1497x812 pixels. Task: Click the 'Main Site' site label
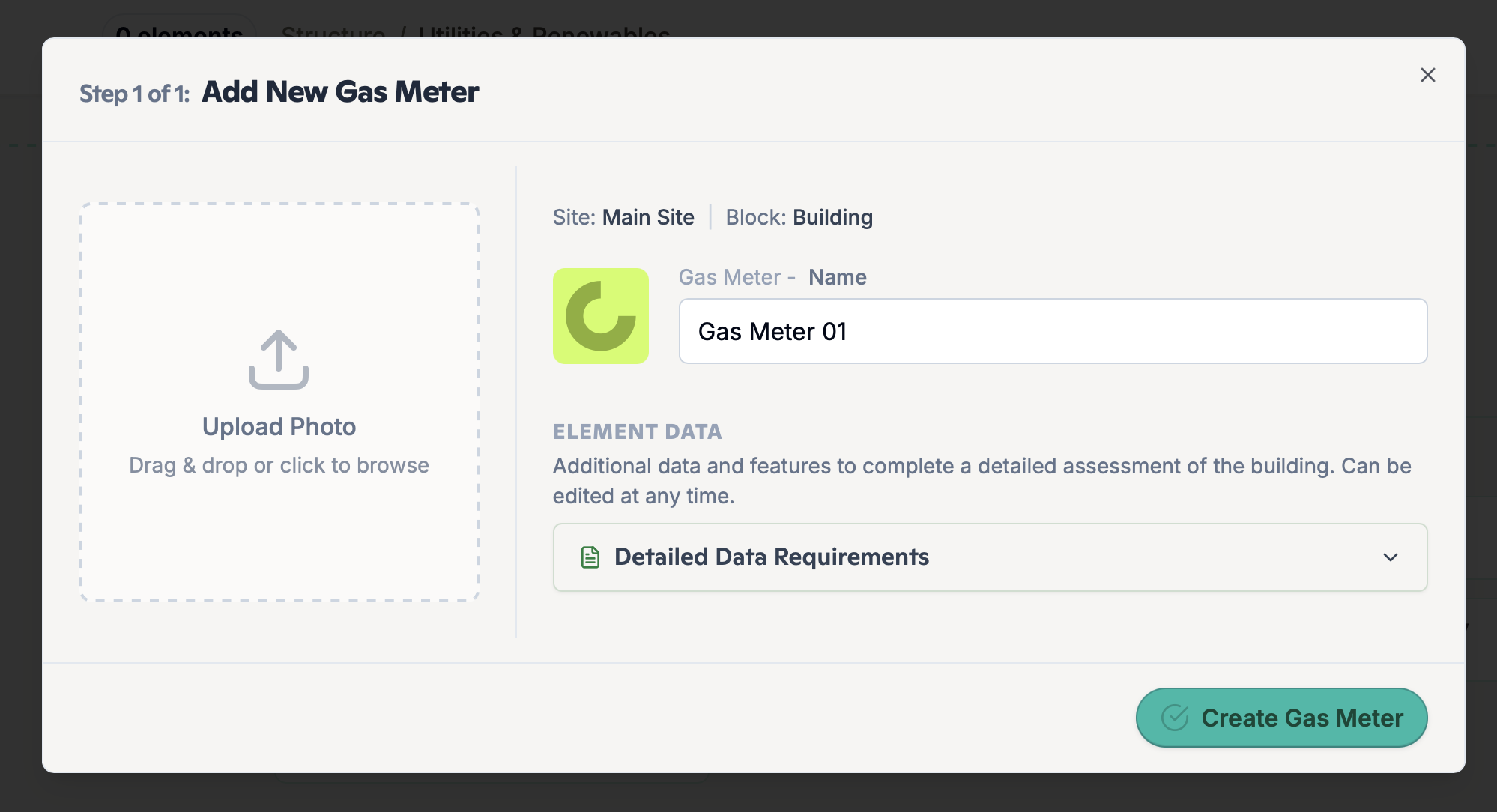[x=648, y=217]
